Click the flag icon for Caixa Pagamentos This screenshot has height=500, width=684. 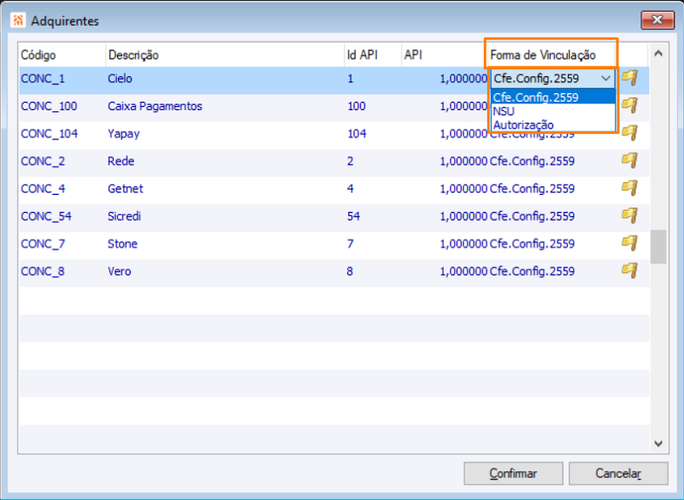click(x=629, y=105)
